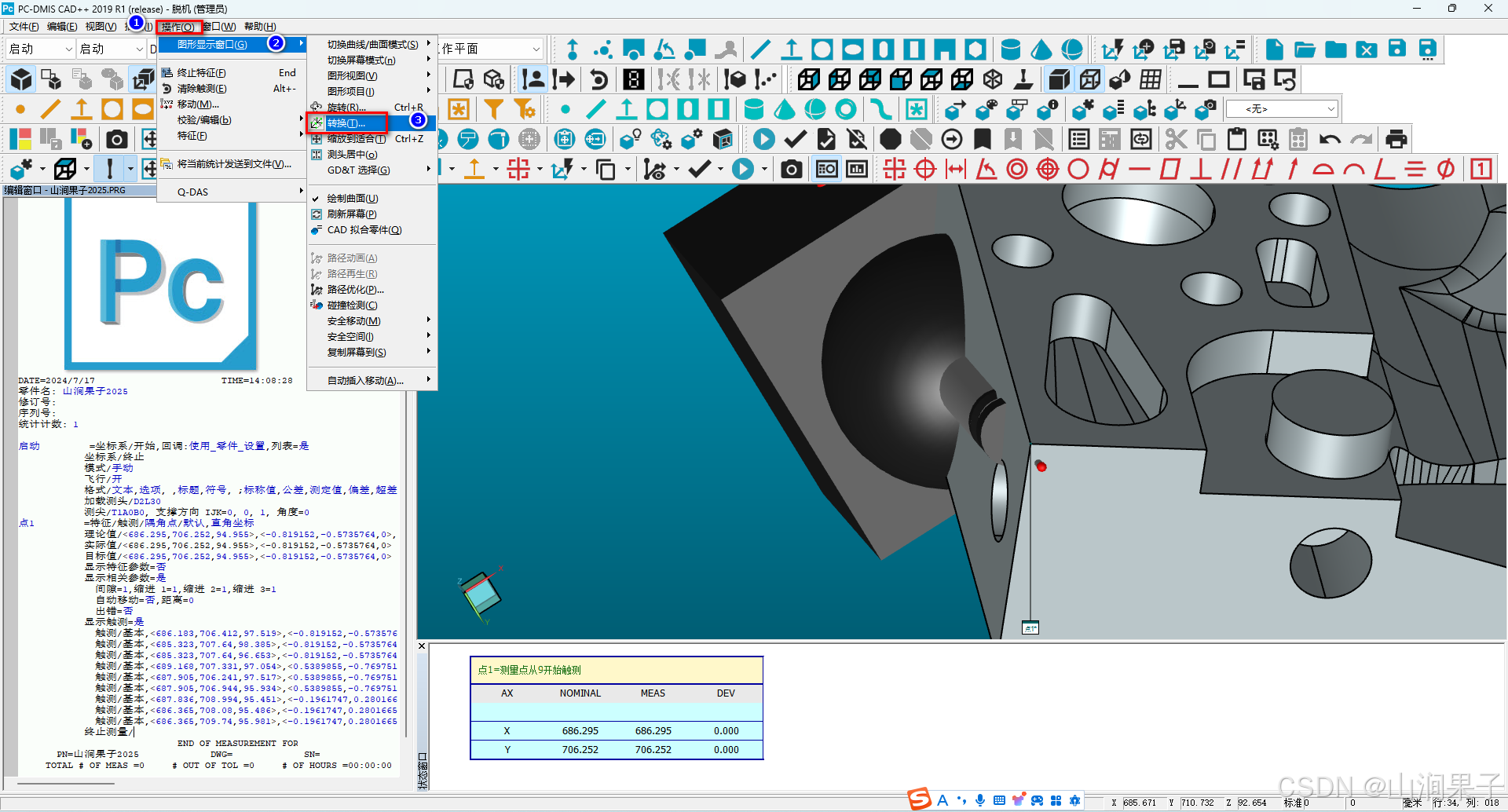Click the Sogou input method S icon
1508x812 pixels.
[919, 799]
